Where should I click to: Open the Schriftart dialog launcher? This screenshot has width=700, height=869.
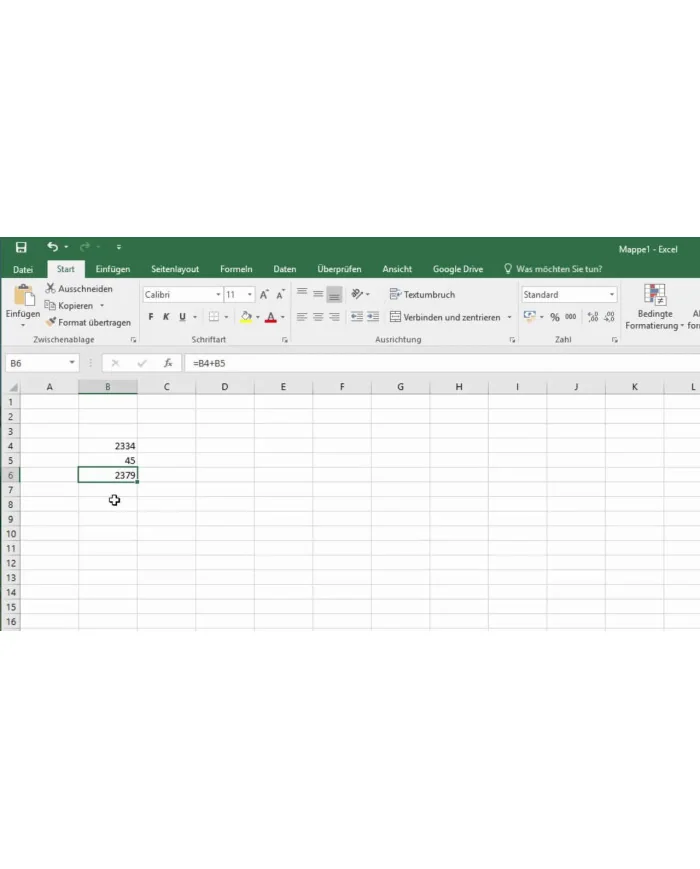pyautogui.click(x=284, y=340)
